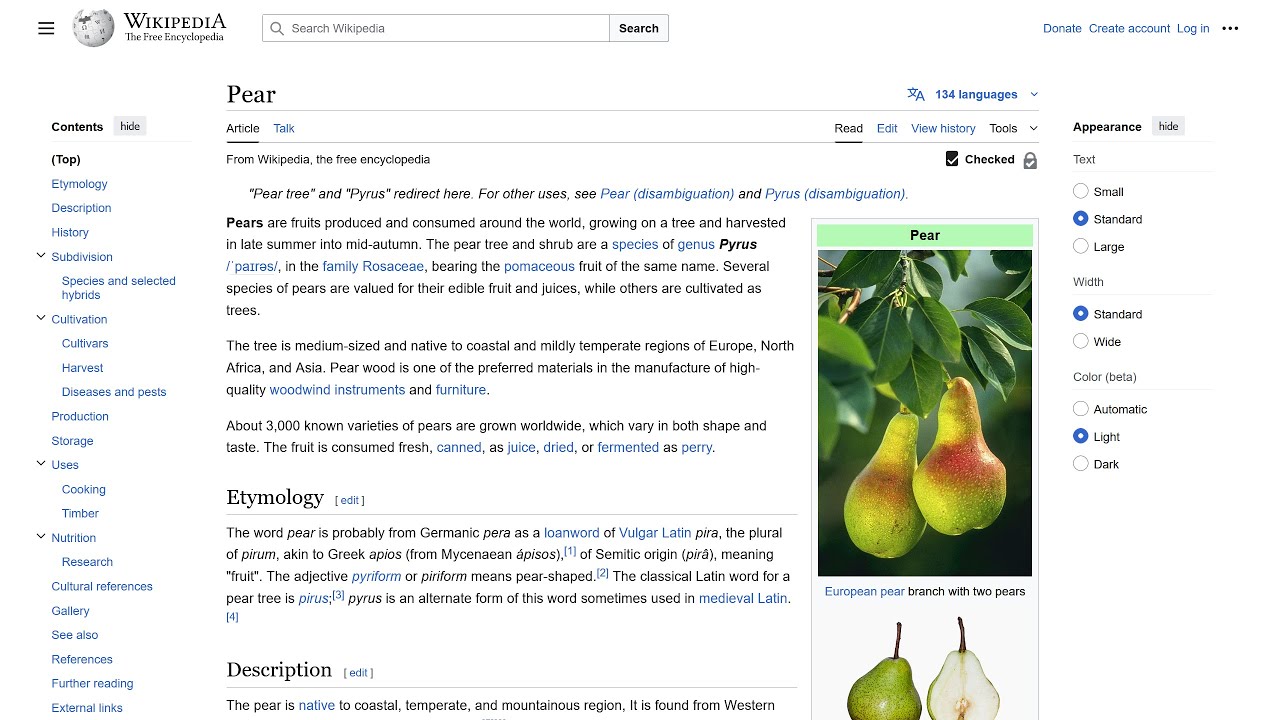Select Standard text size
Viewport: 1280px width, 720px height.
click(x=1080, y=219)
